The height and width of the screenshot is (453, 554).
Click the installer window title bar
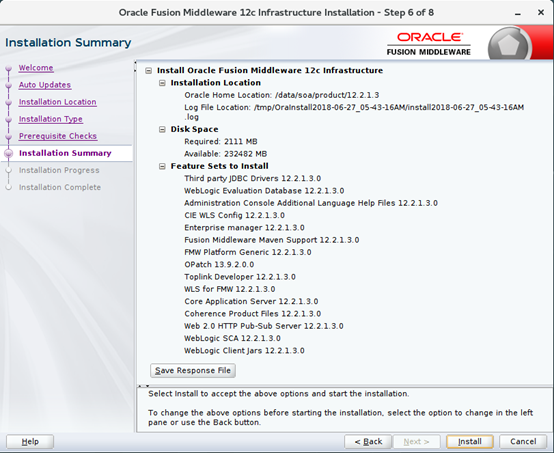[x=276, y=13]
